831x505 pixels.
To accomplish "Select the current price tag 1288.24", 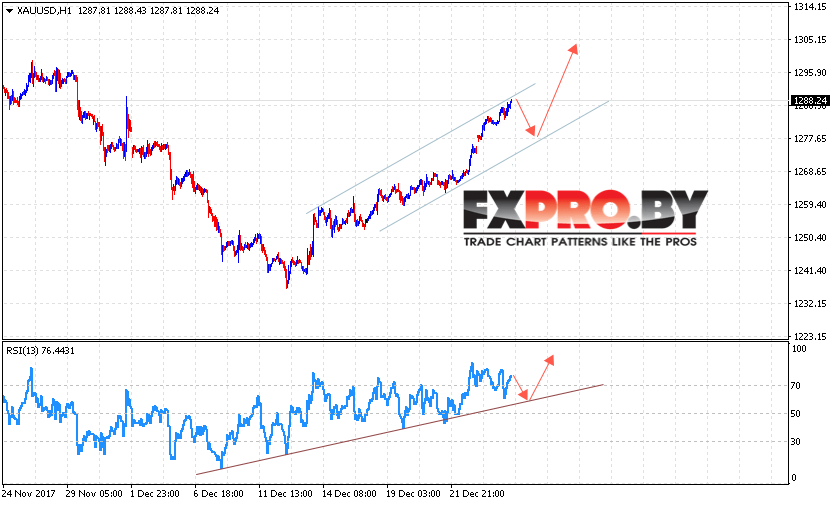I will [809, 100].
